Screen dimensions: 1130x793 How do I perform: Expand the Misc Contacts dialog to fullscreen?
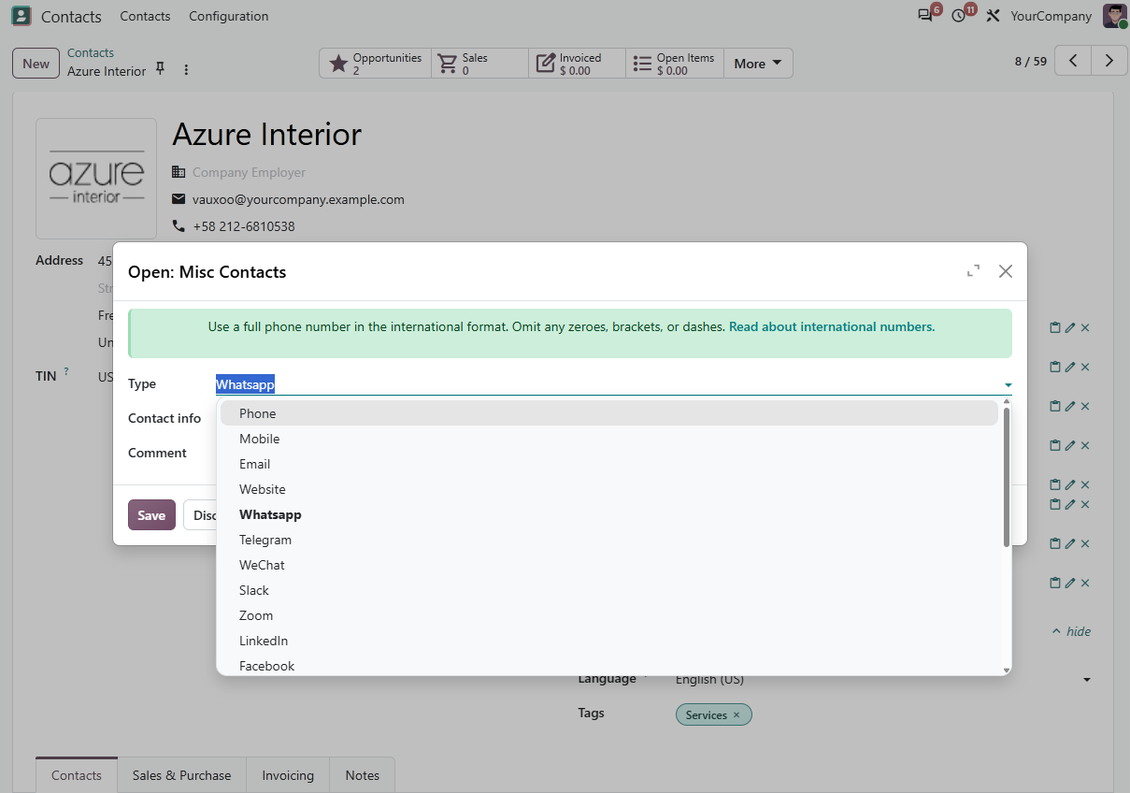[x=974, y=271]
